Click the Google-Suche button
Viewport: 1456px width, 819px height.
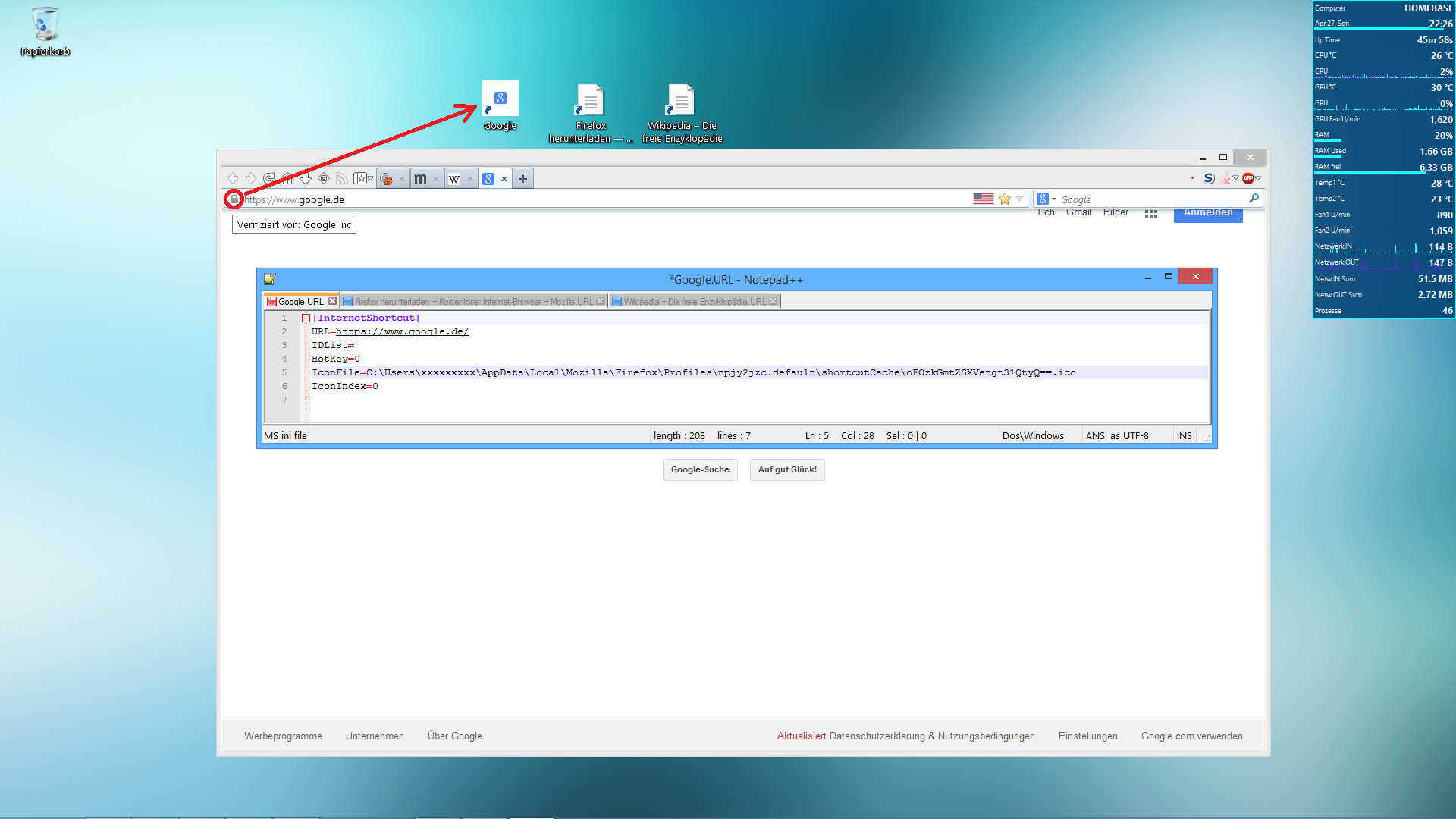point(700,469)
